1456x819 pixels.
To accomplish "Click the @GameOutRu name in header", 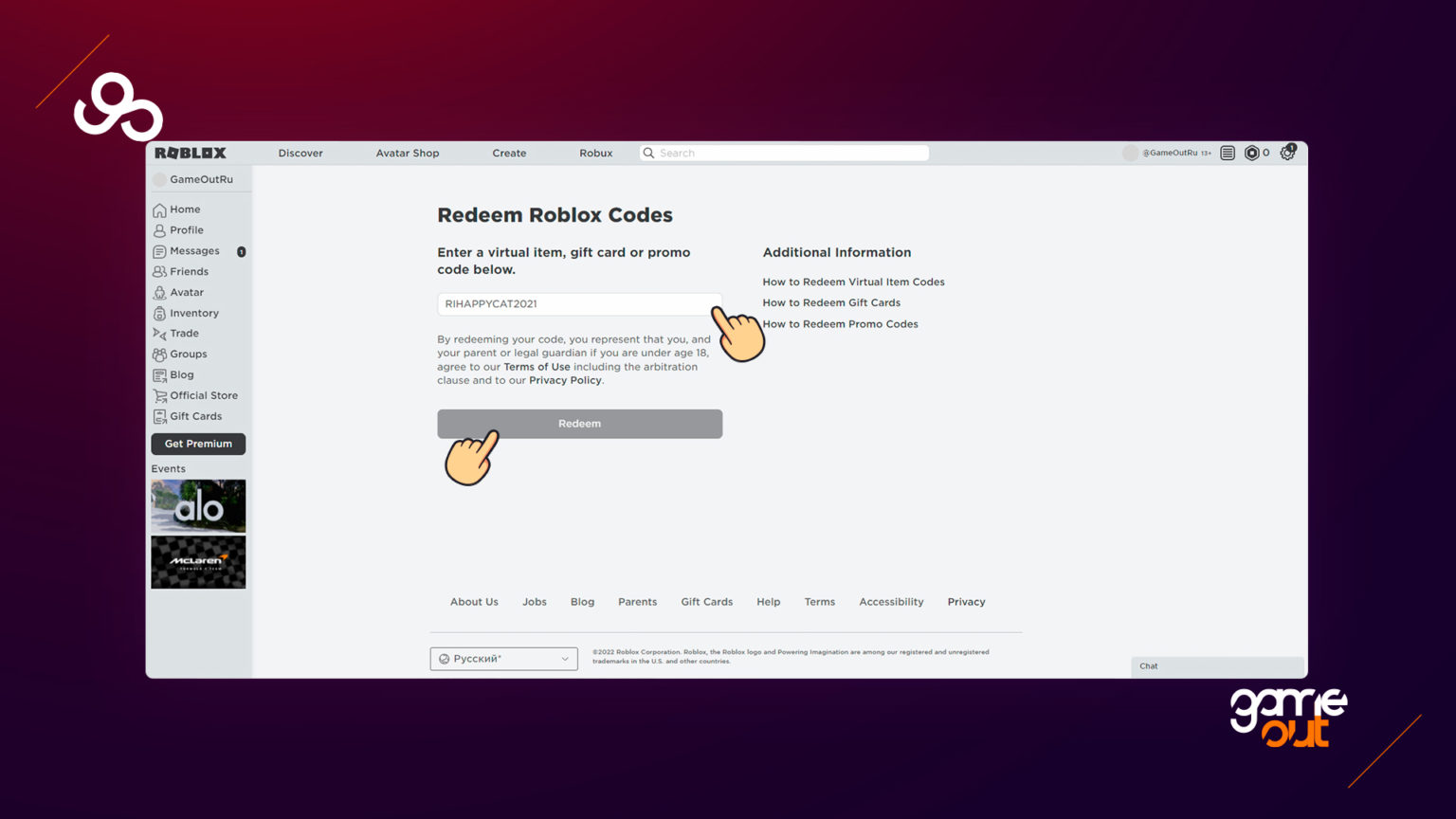I will [1170, 153].
